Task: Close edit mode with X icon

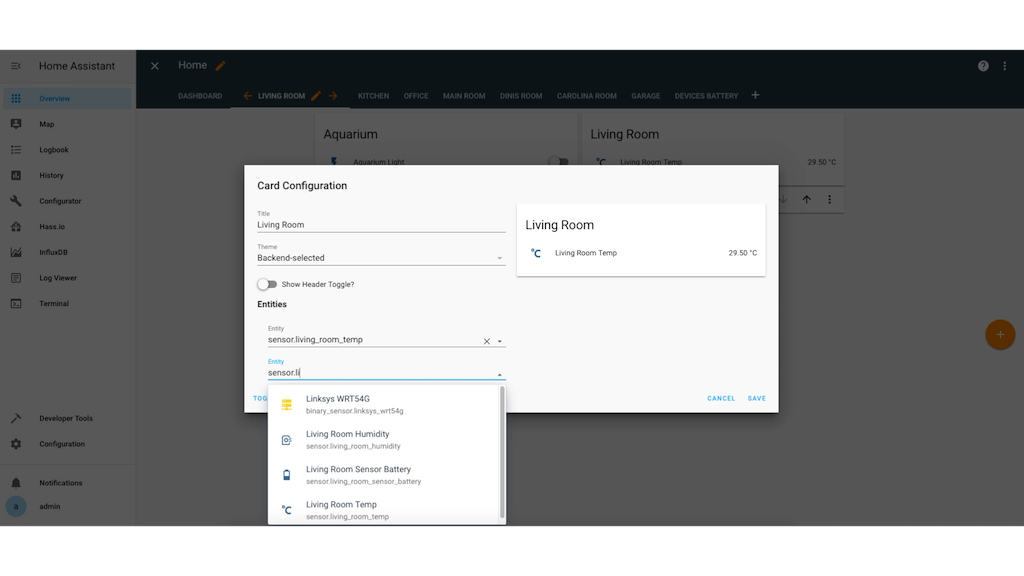Action: tap(155, 66)
